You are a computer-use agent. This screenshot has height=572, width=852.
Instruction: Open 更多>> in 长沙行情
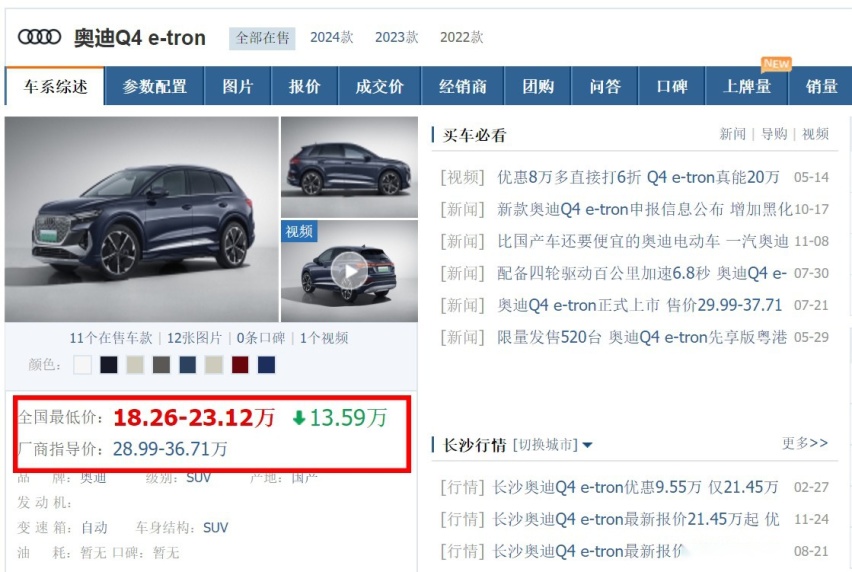(x=805, y=443)
